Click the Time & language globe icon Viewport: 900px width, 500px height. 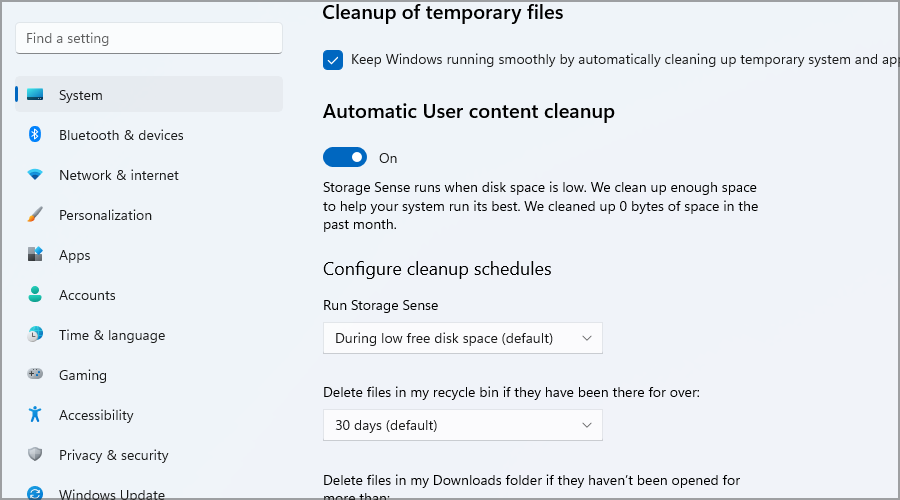click(x=36, y=335)
